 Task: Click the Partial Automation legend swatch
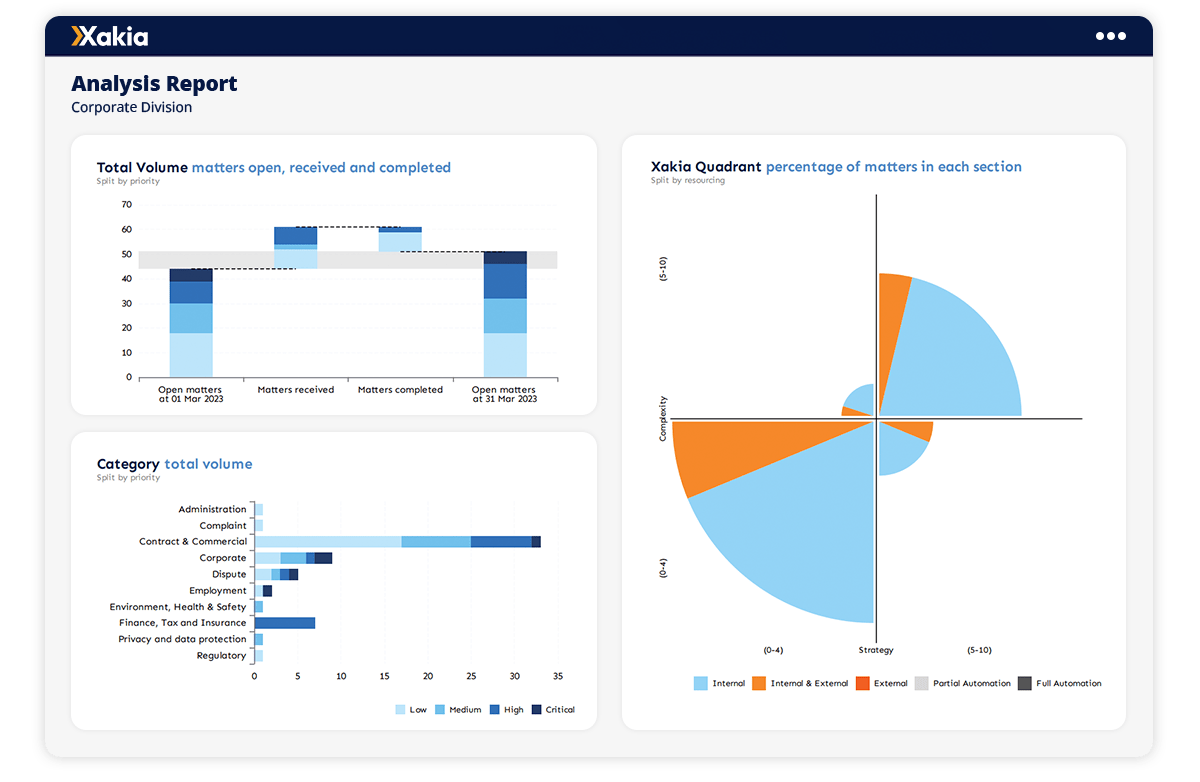(x=922, y=684)
